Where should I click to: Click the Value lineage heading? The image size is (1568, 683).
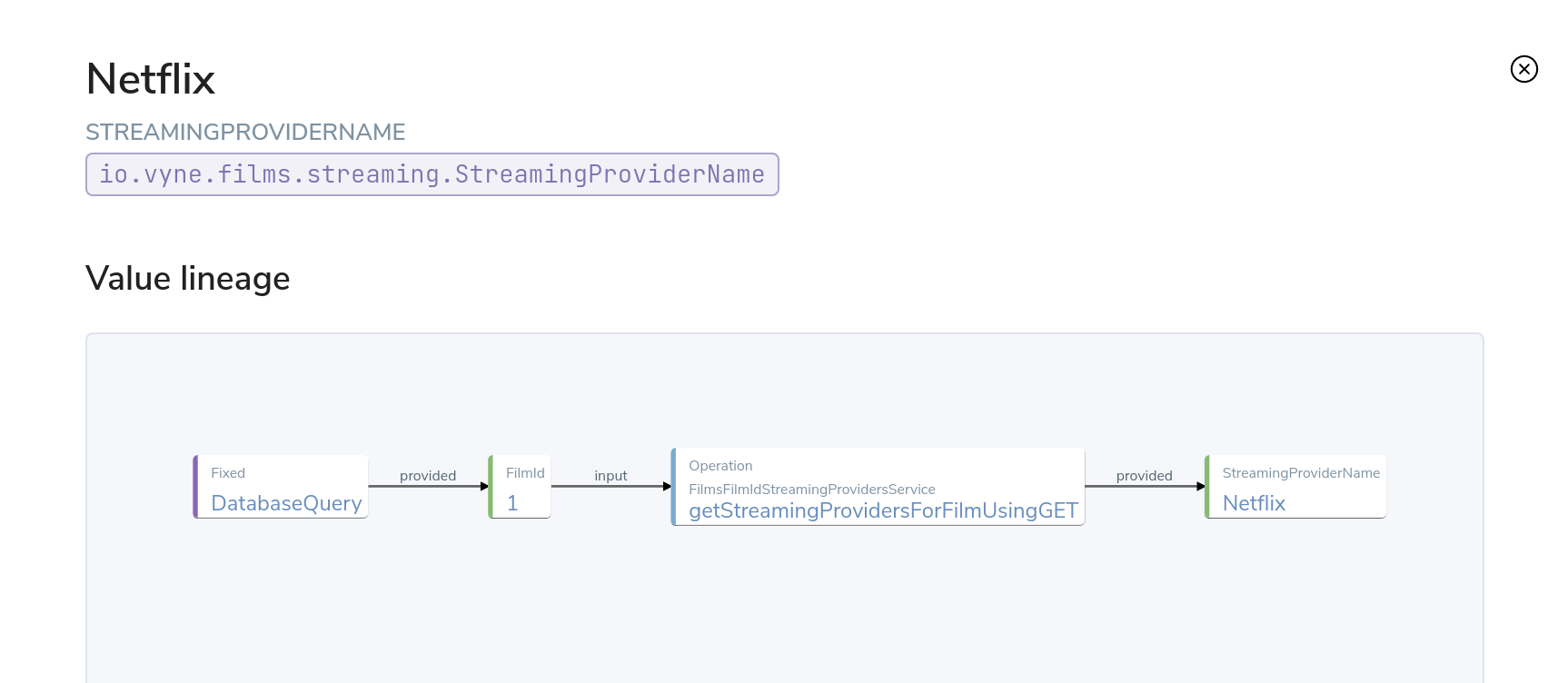tap(188, 278)
